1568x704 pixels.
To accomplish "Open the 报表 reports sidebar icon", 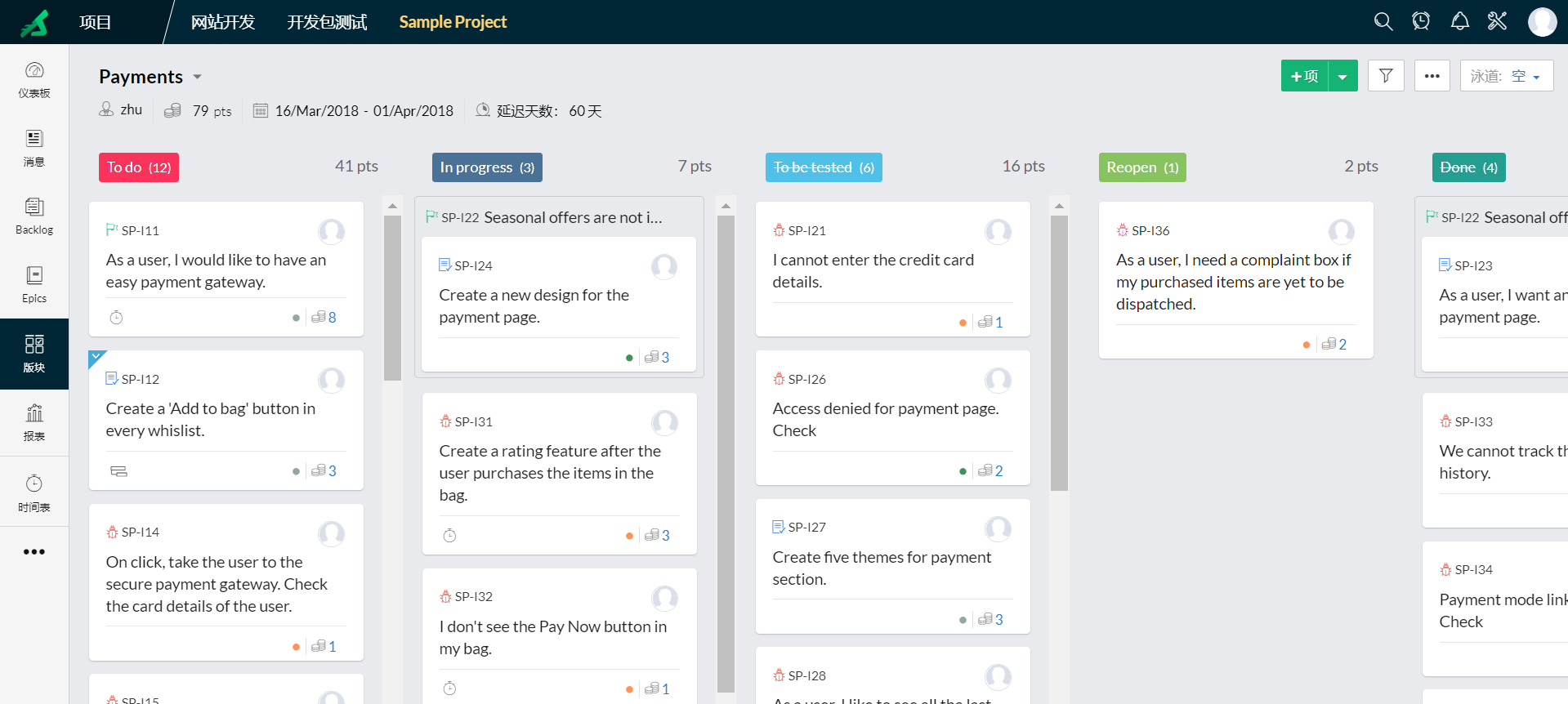I will click(34, 421).
